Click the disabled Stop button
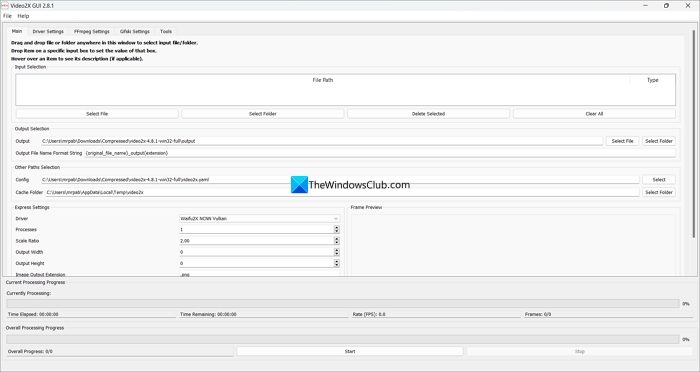Image resolution: width=700 pixels, height=372 pixels. pos(579,351)
